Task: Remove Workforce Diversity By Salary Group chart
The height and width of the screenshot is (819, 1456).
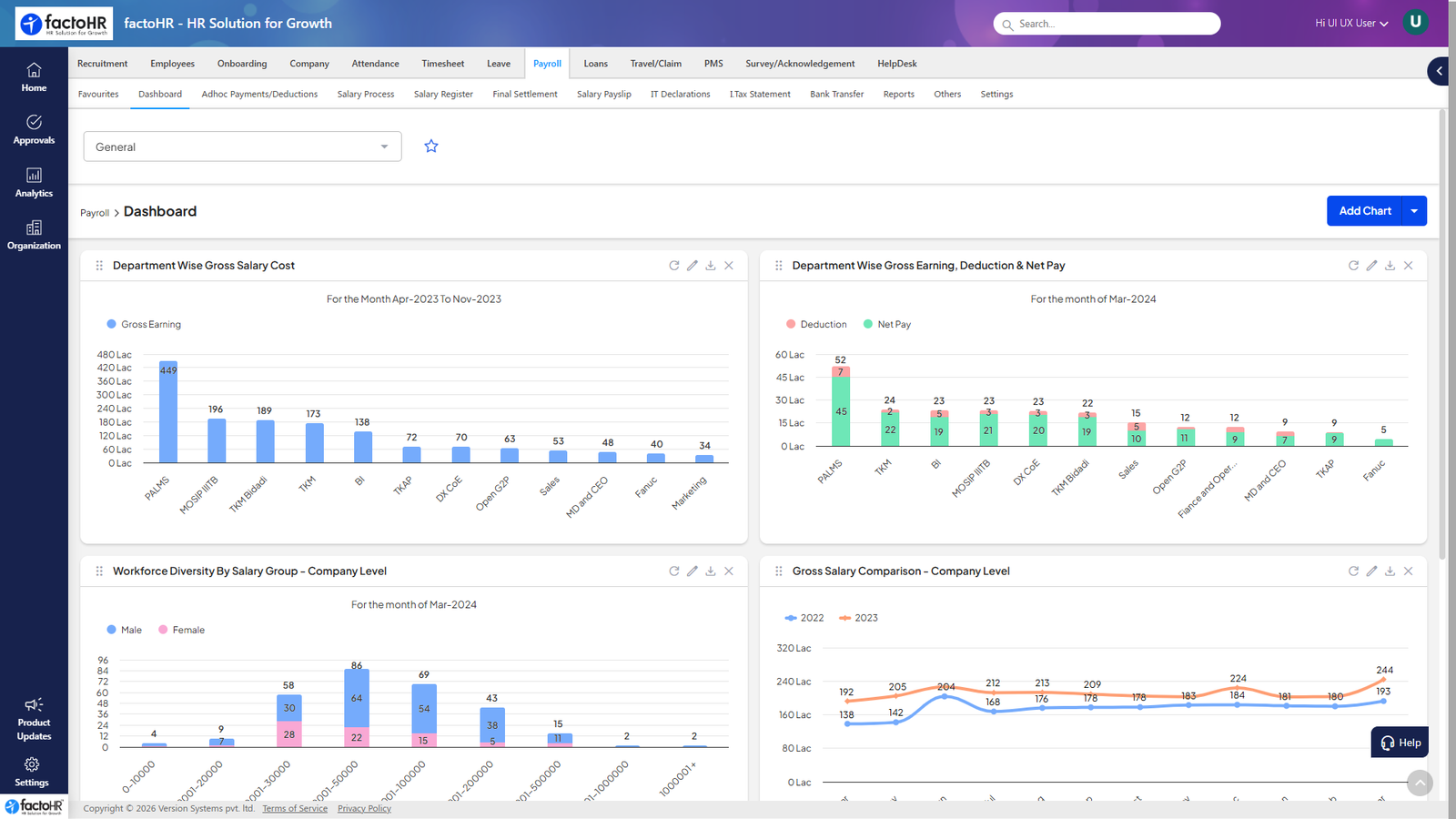Action: tap(729, 571)
